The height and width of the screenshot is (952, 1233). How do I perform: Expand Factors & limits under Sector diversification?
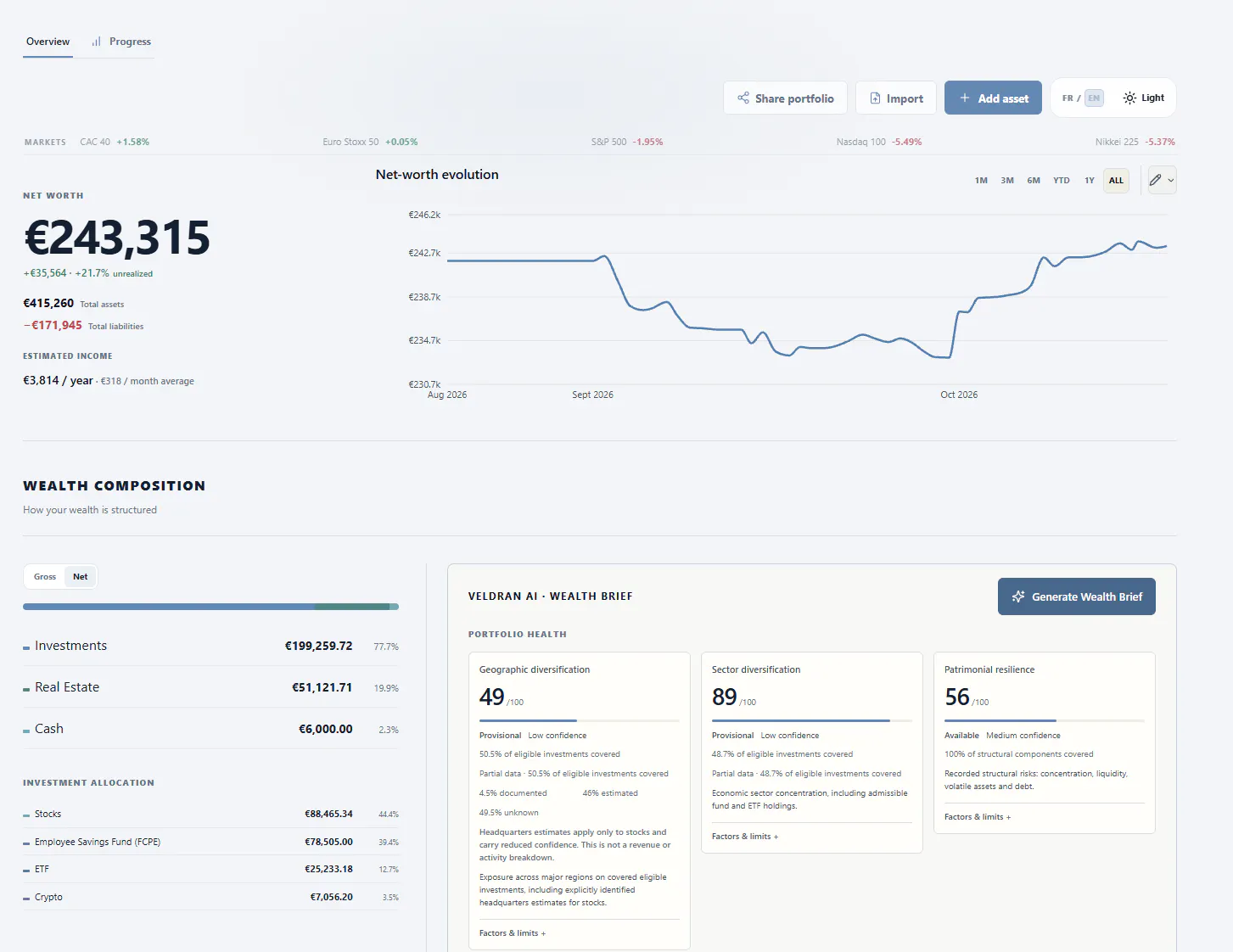(x=745, y=837)
